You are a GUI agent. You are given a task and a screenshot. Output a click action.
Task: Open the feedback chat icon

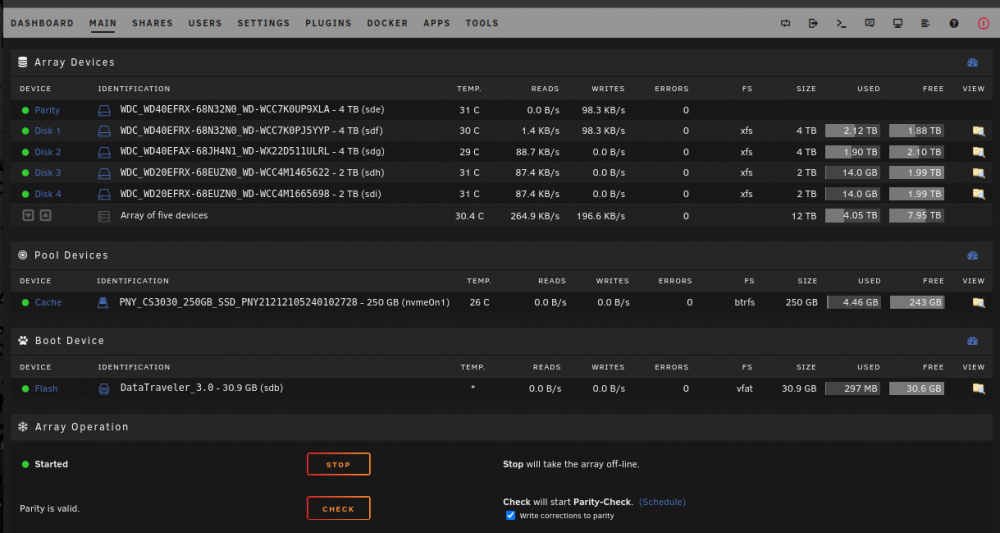[869, 24]
